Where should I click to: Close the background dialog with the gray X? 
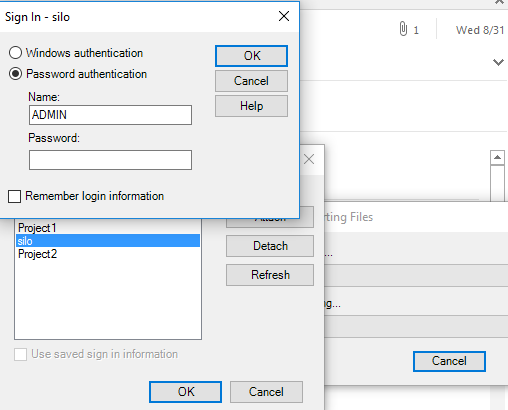(309, 159)
